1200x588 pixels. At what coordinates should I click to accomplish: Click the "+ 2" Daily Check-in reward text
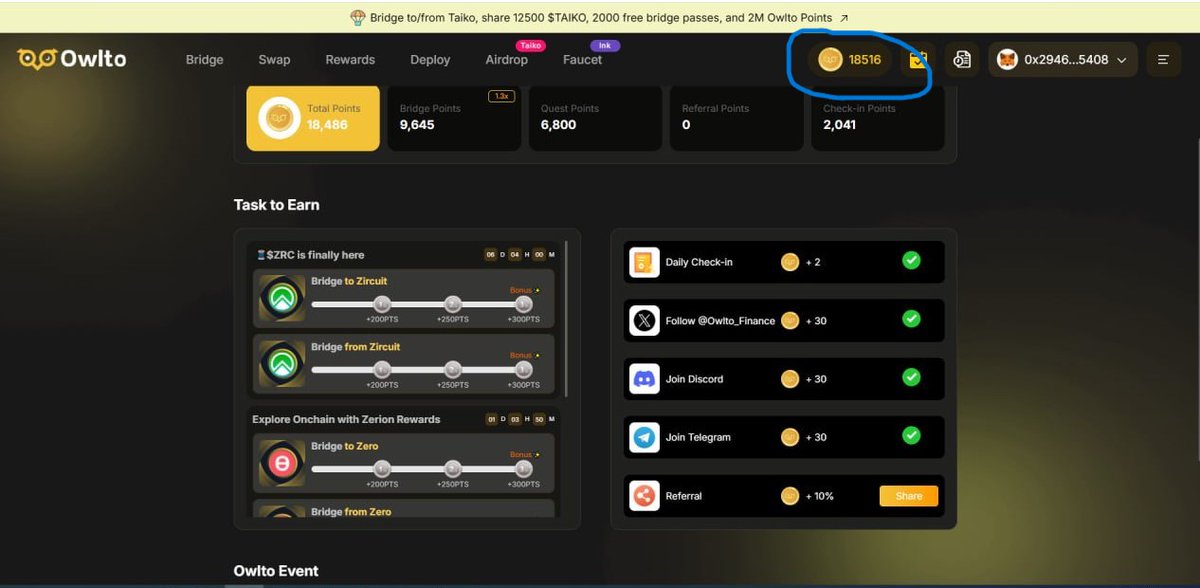pos(813,262)
